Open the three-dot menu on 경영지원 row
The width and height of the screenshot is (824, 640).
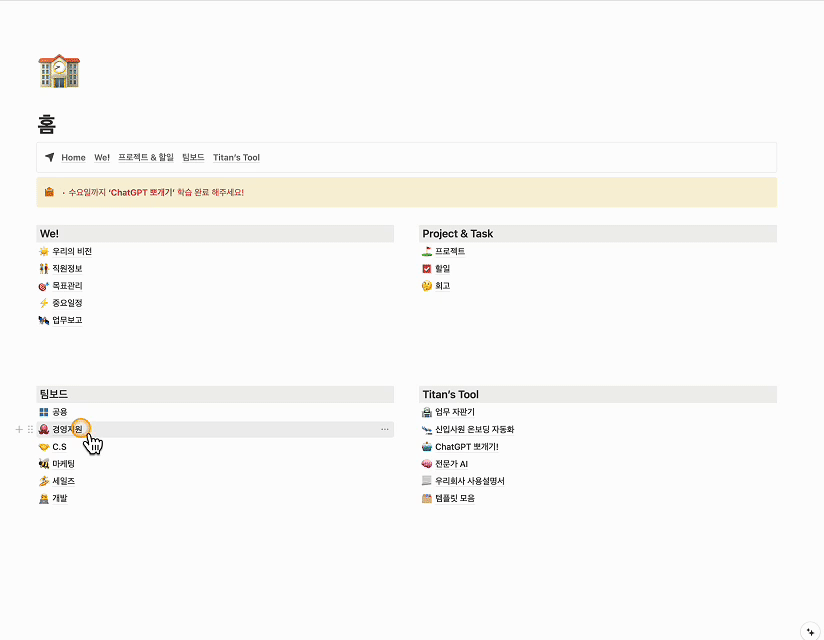[x=385, y=429]
